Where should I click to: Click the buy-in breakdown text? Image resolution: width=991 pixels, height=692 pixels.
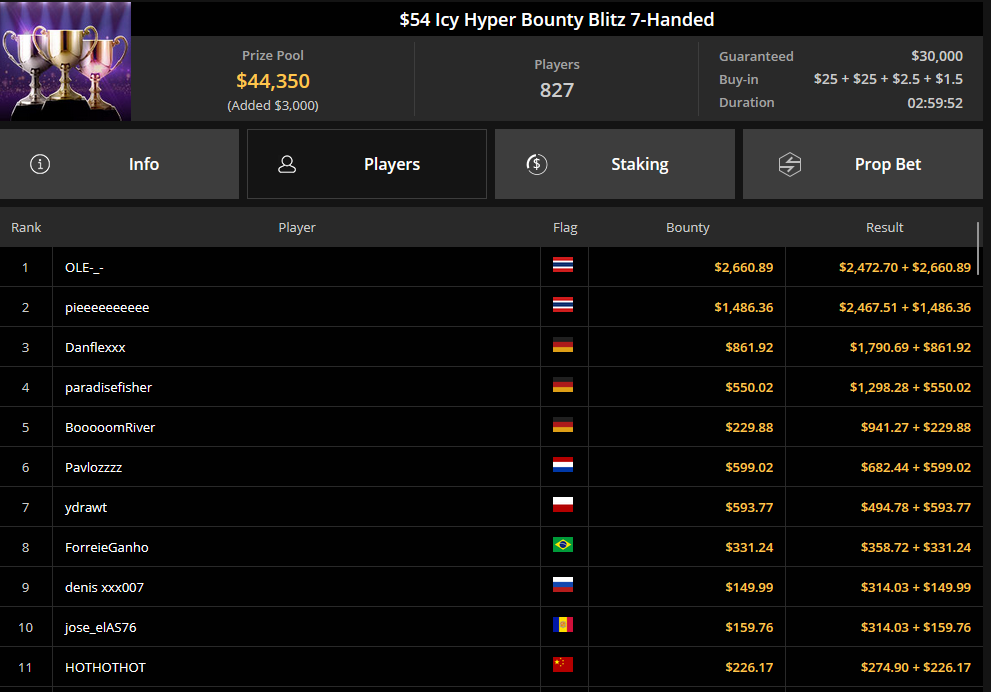coord(888,79)
